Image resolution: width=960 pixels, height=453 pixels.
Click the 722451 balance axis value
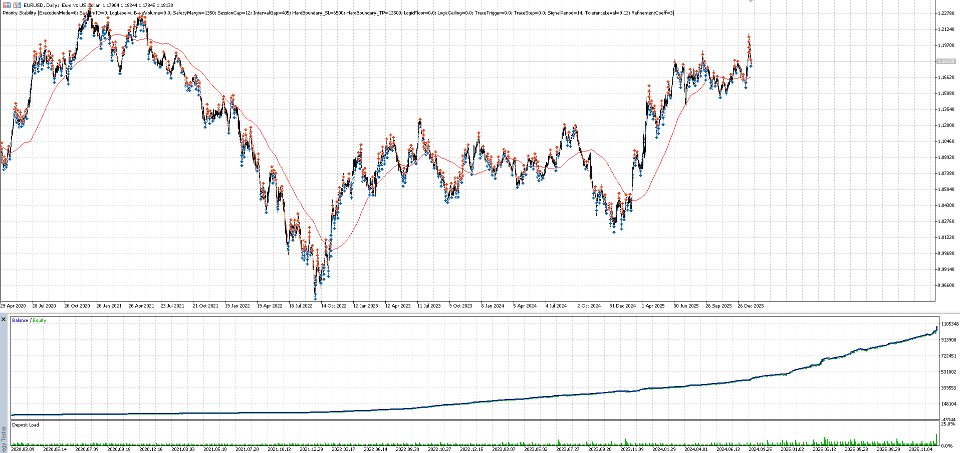pos(949,356)
